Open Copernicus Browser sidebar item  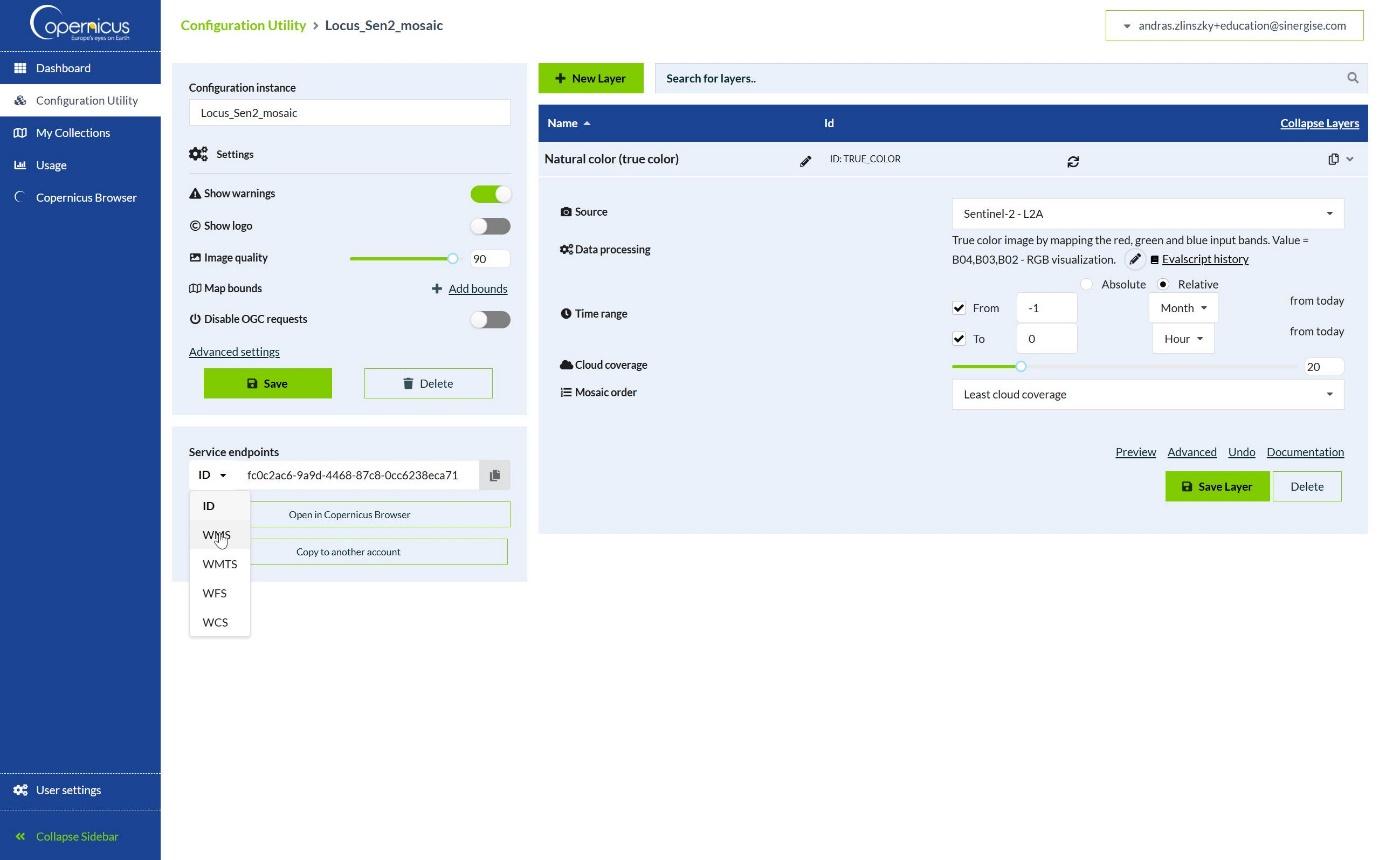[80, 197]
